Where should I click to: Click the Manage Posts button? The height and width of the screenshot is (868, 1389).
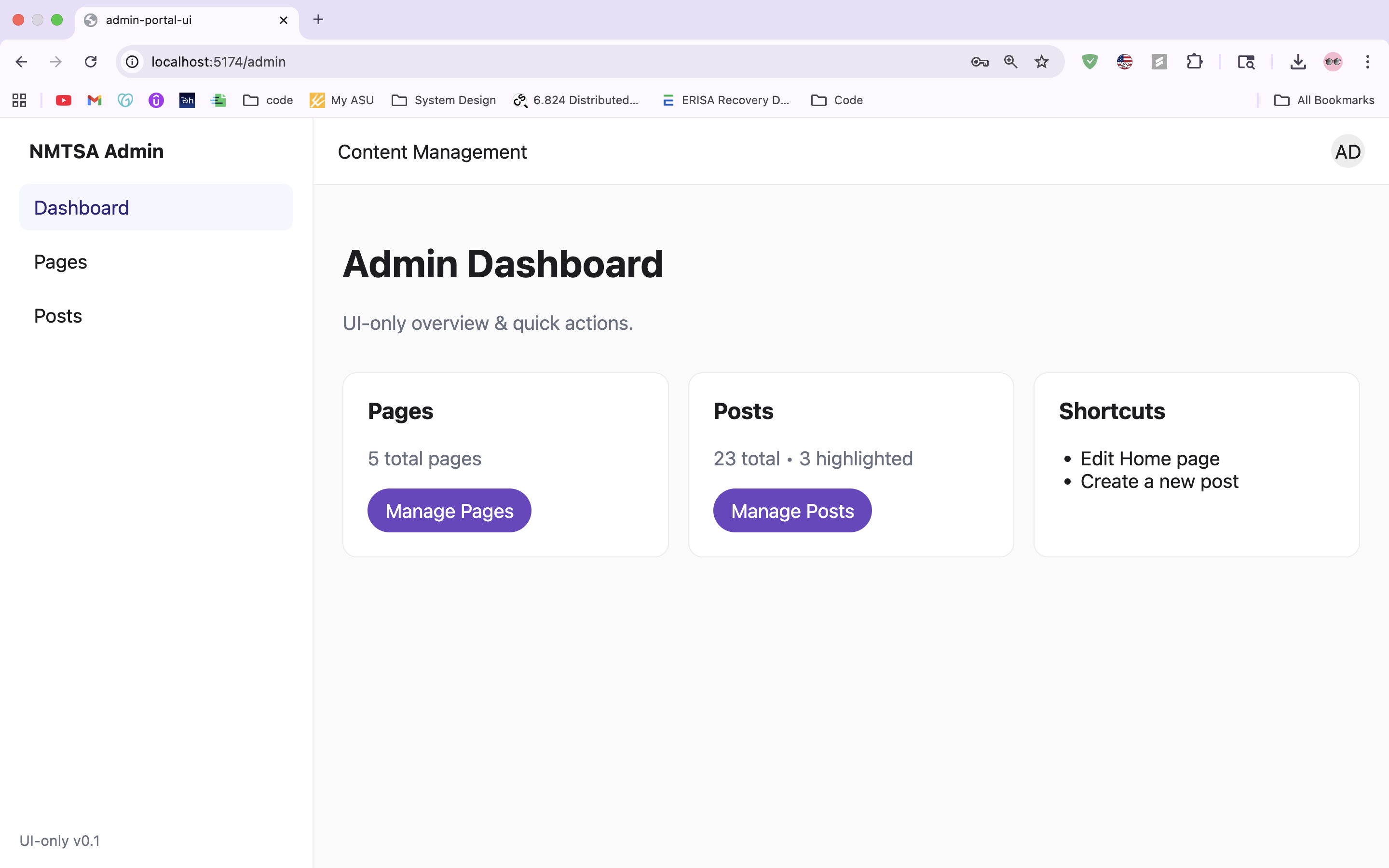tap(792, 510)
